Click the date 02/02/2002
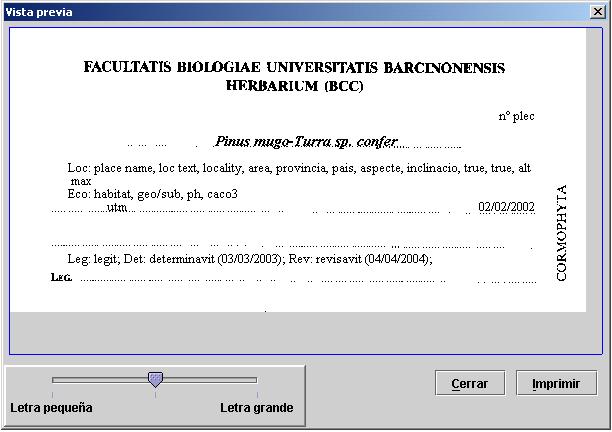Image resolution: width=612 pixels, height=432 pixels. [x=506, y=206]
